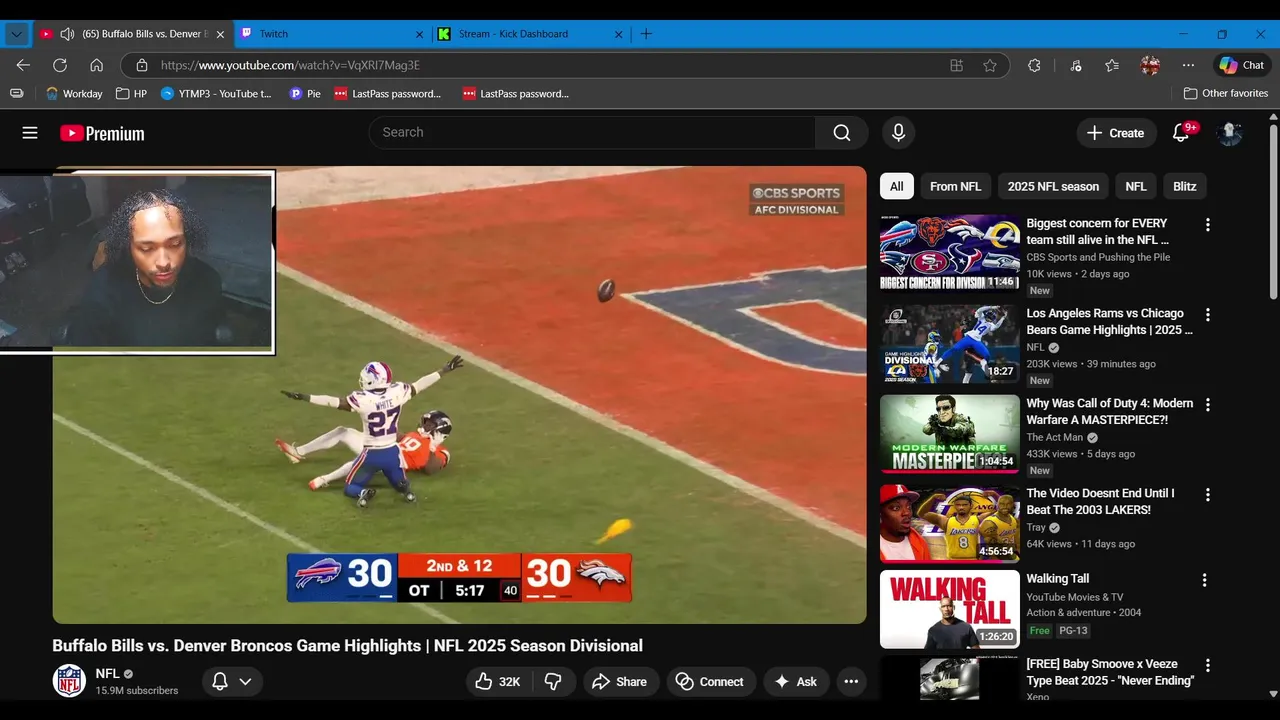Viewport: 1280px width, 720px height.
Task: Open options for Call of Duty 4 video
Action: [x=1208, y=405]
